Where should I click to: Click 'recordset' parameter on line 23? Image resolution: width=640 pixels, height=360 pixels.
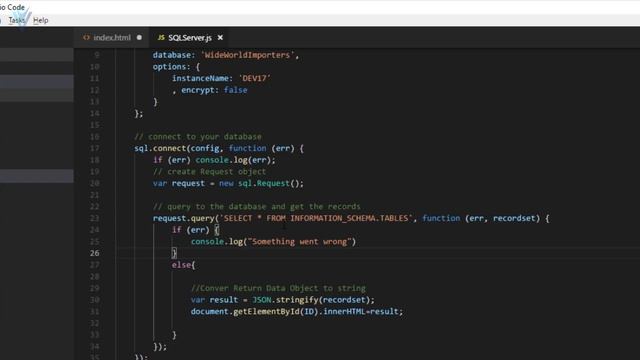coord(514,218)
